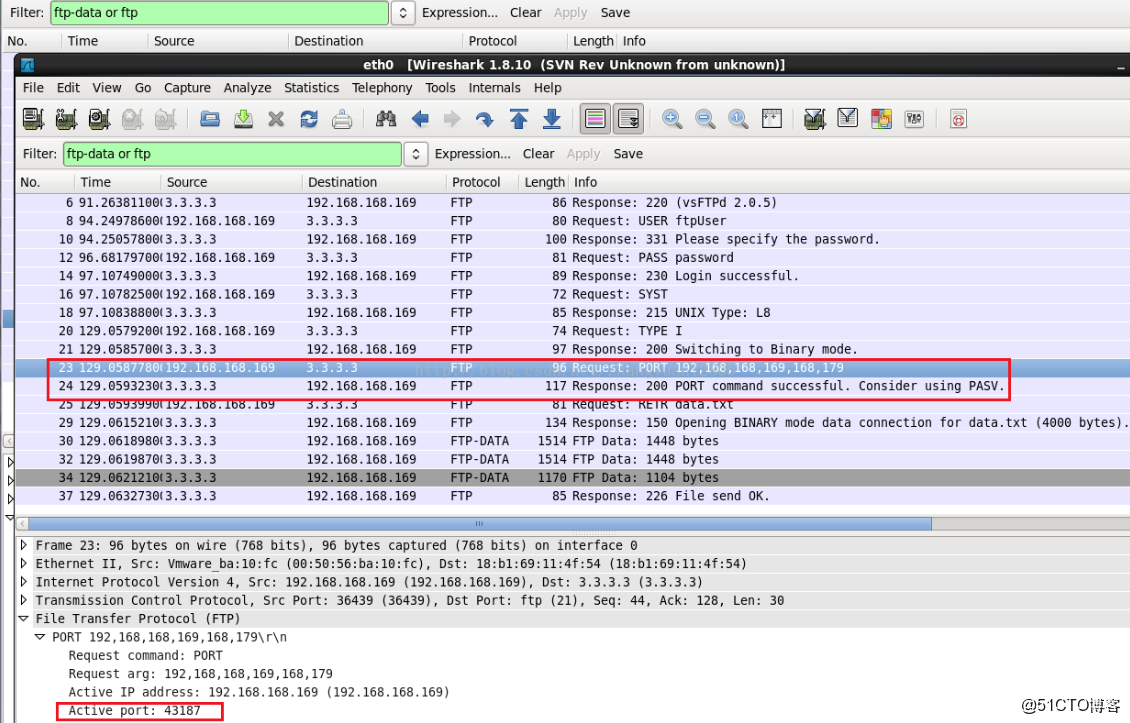Close the capture file with X icon
Screen dimensions: 1130x723
click(x=276, y=119)
